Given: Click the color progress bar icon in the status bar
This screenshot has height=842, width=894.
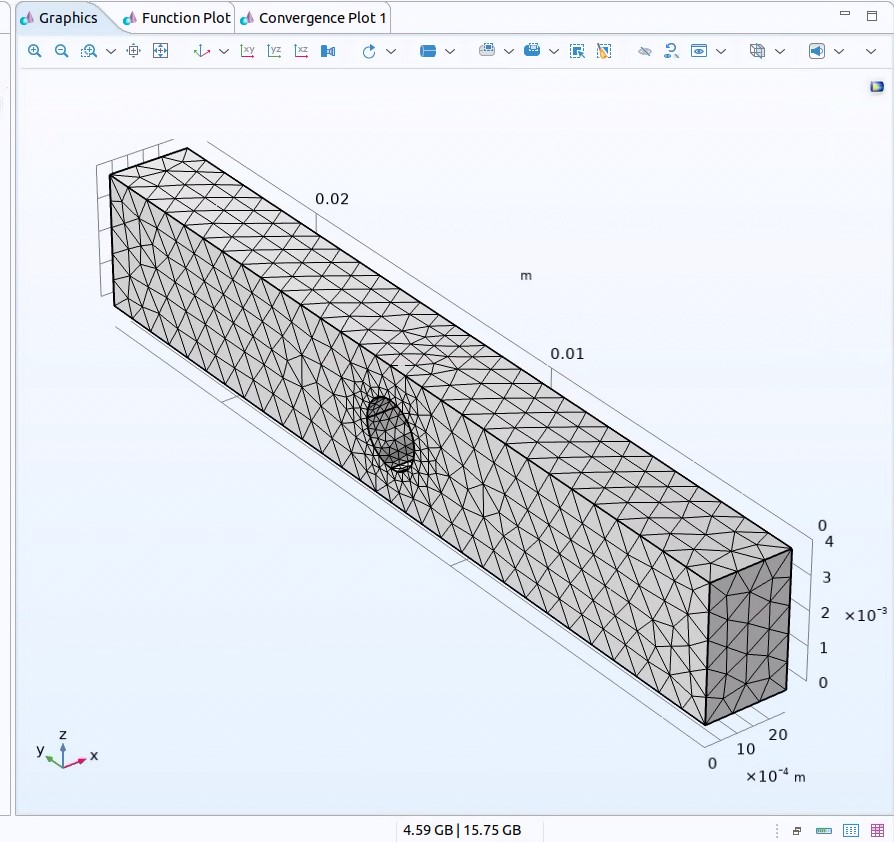Looking at the screenshot, I should point(824,831).
